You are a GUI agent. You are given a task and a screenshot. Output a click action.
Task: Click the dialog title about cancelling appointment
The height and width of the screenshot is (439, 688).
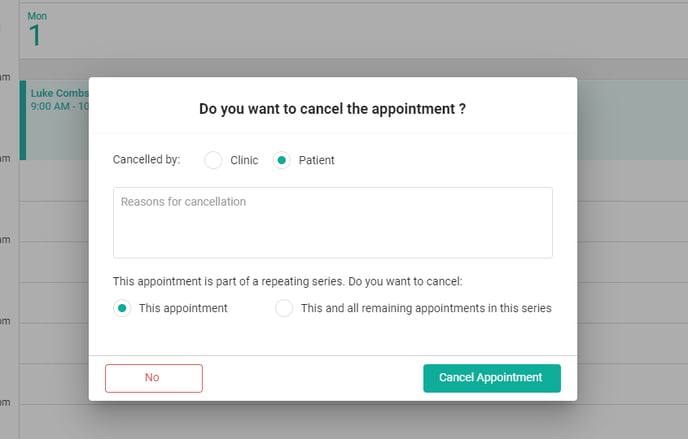[332, 108]
